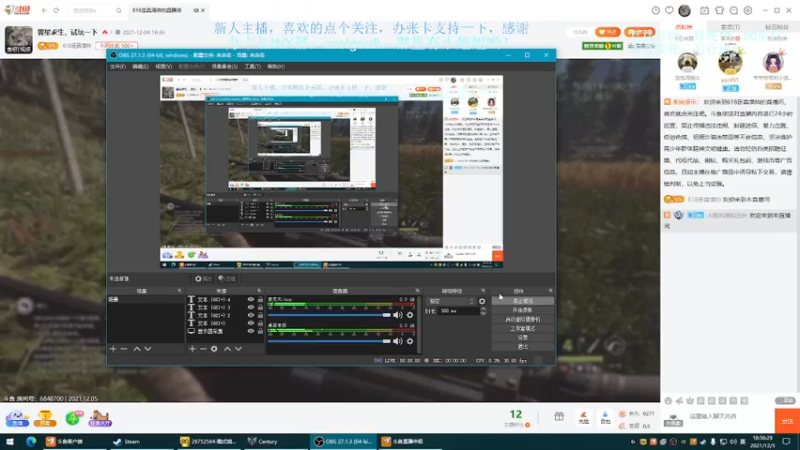Viewport: 800px width, 450px height.
Task: Send chat message with orange button
Action: 787,421
